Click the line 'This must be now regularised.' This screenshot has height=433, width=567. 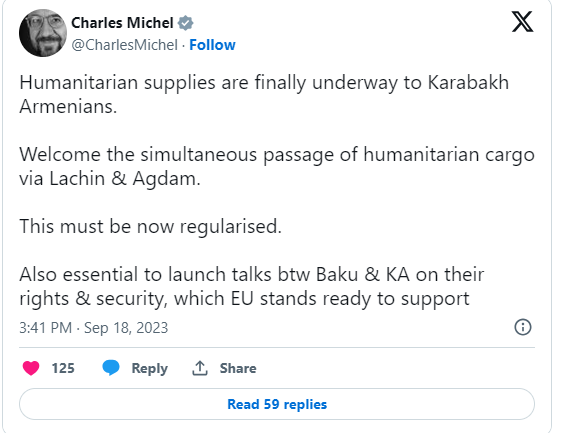tap(150, 226)
